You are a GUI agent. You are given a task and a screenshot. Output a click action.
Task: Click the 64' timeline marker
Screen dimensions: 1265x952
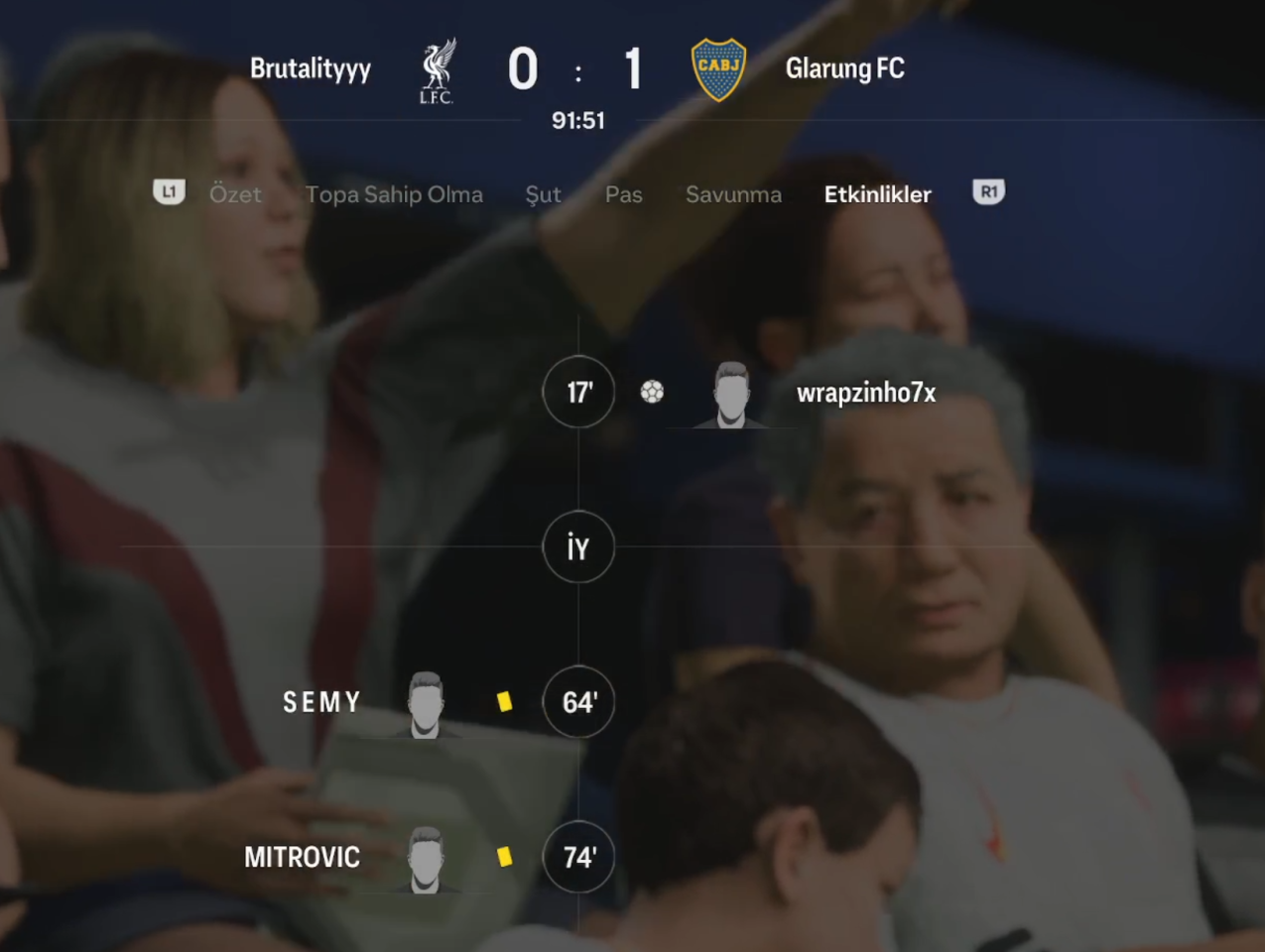pos(578,702)
